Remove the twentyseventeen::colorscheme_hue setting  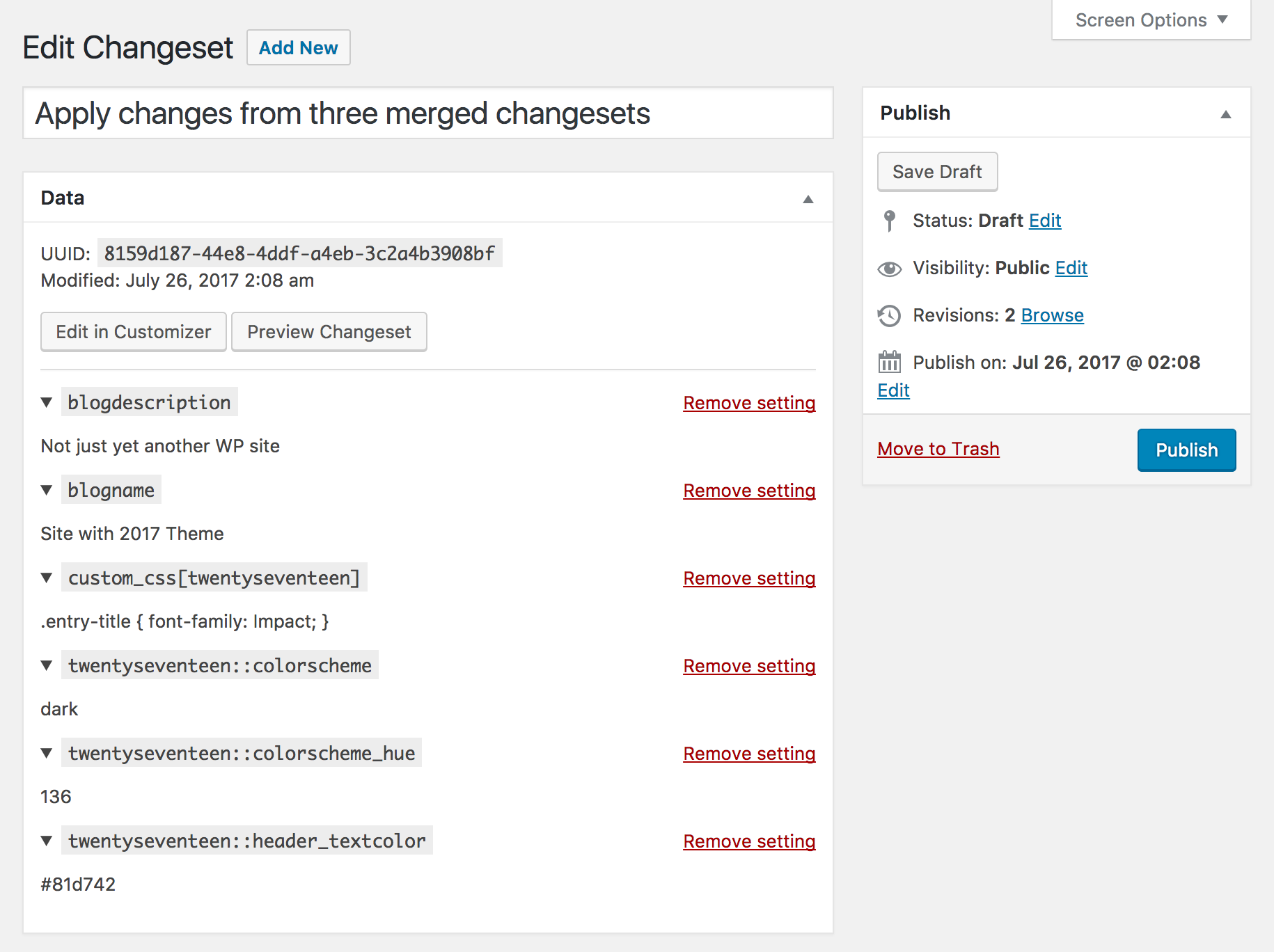(x=749, y=754)
